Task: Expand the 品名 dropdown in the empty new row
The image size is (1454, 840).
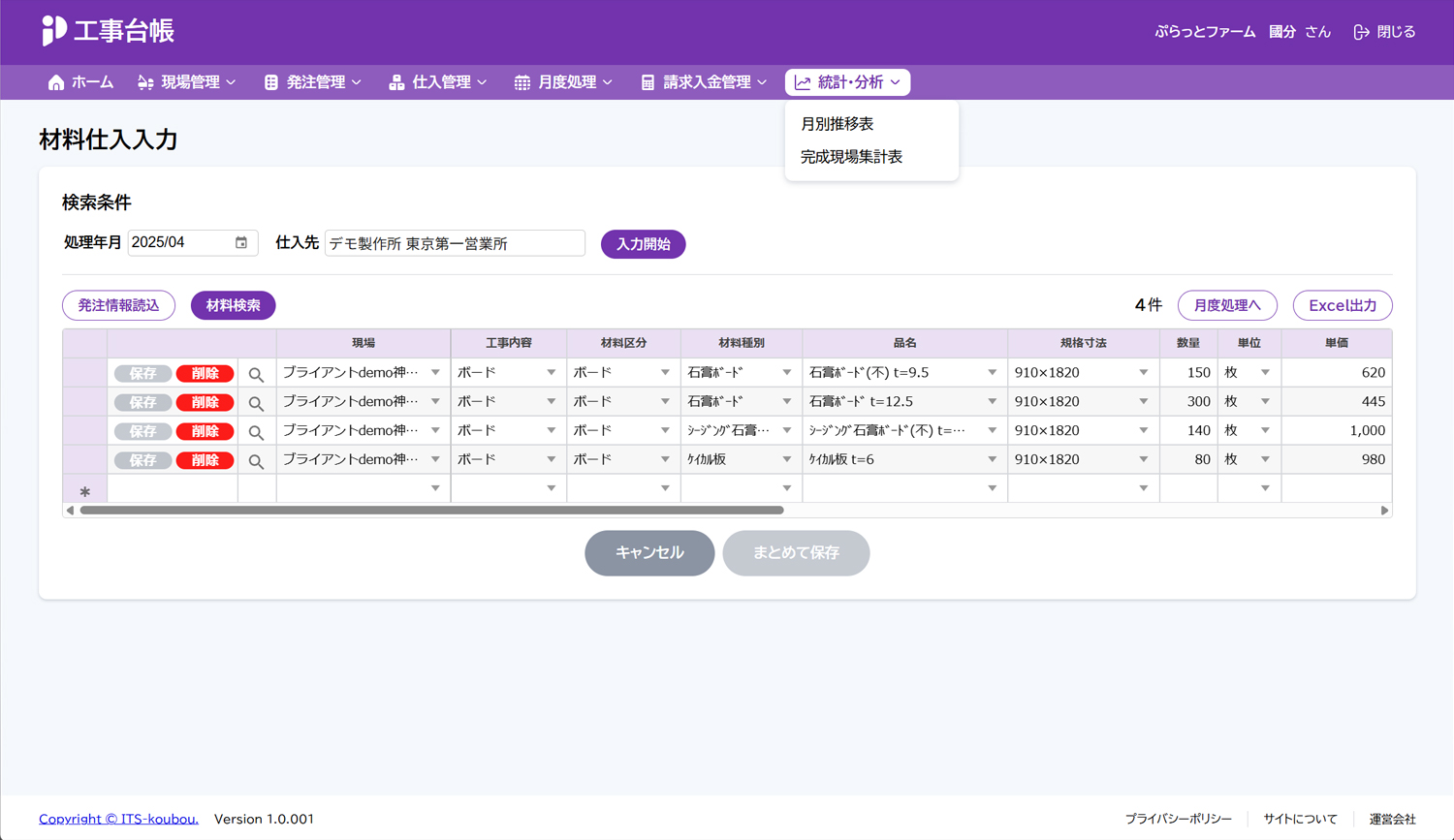Action: point(993,488)
